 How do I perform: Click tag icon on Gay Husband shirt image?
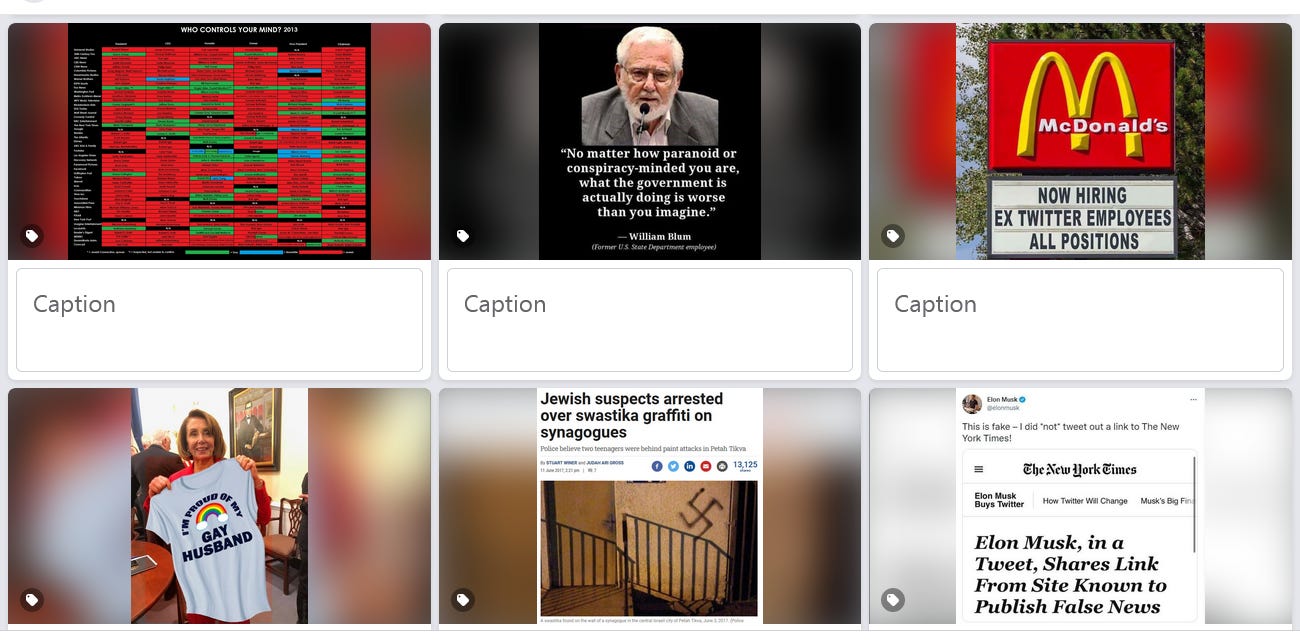click(x=32, y=600)
